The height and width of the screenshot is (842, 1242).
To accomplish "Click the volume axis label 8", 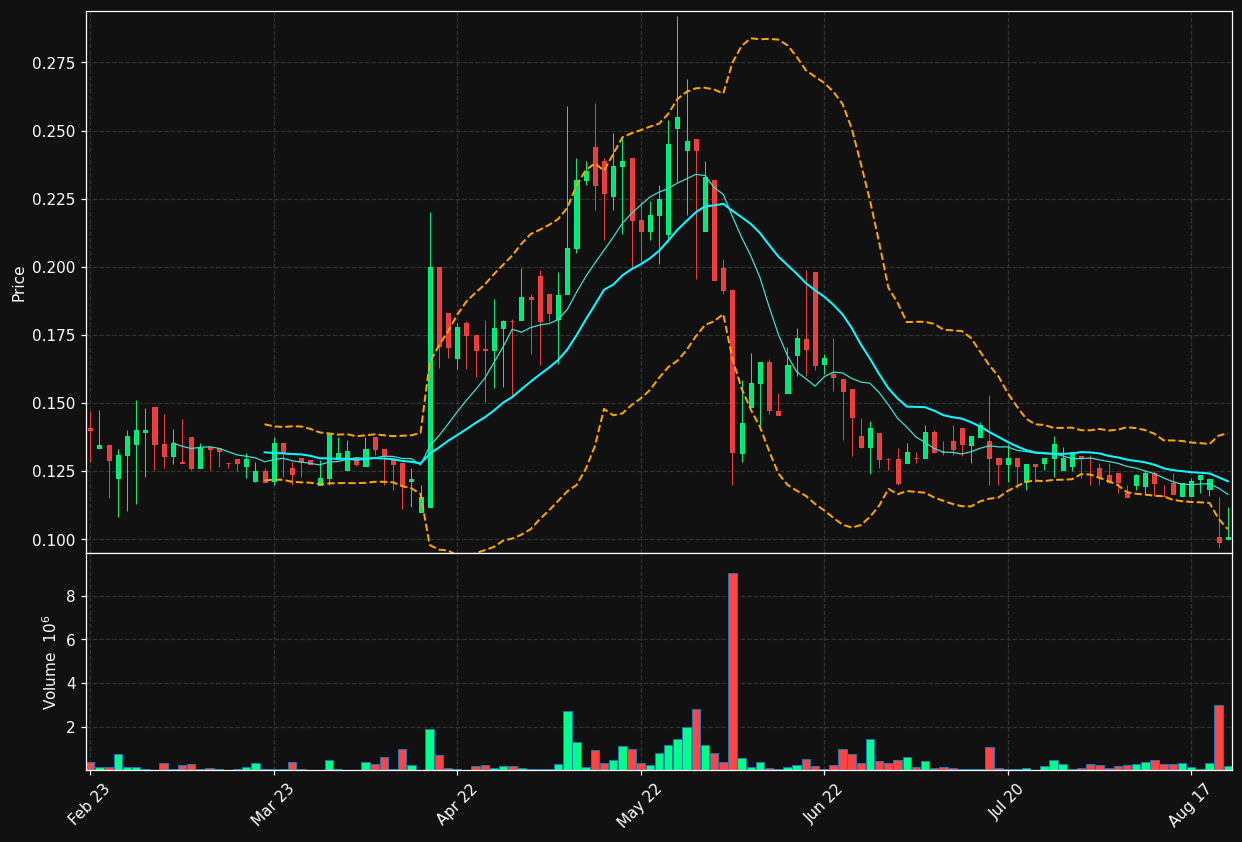I will (71, 596).
